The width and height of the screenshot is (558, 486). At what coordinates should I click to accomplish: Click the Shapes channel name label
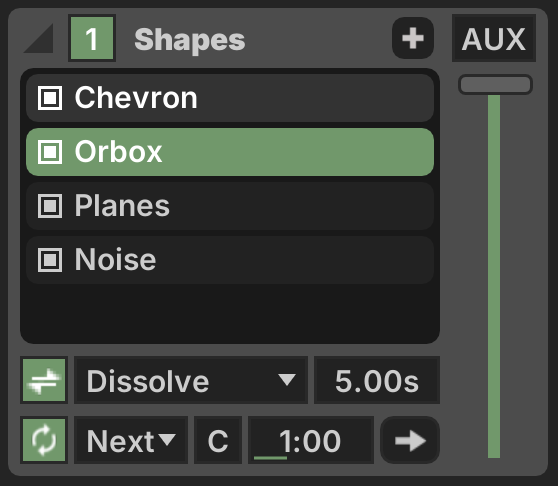pyautogui.click(x=190, y=40)
